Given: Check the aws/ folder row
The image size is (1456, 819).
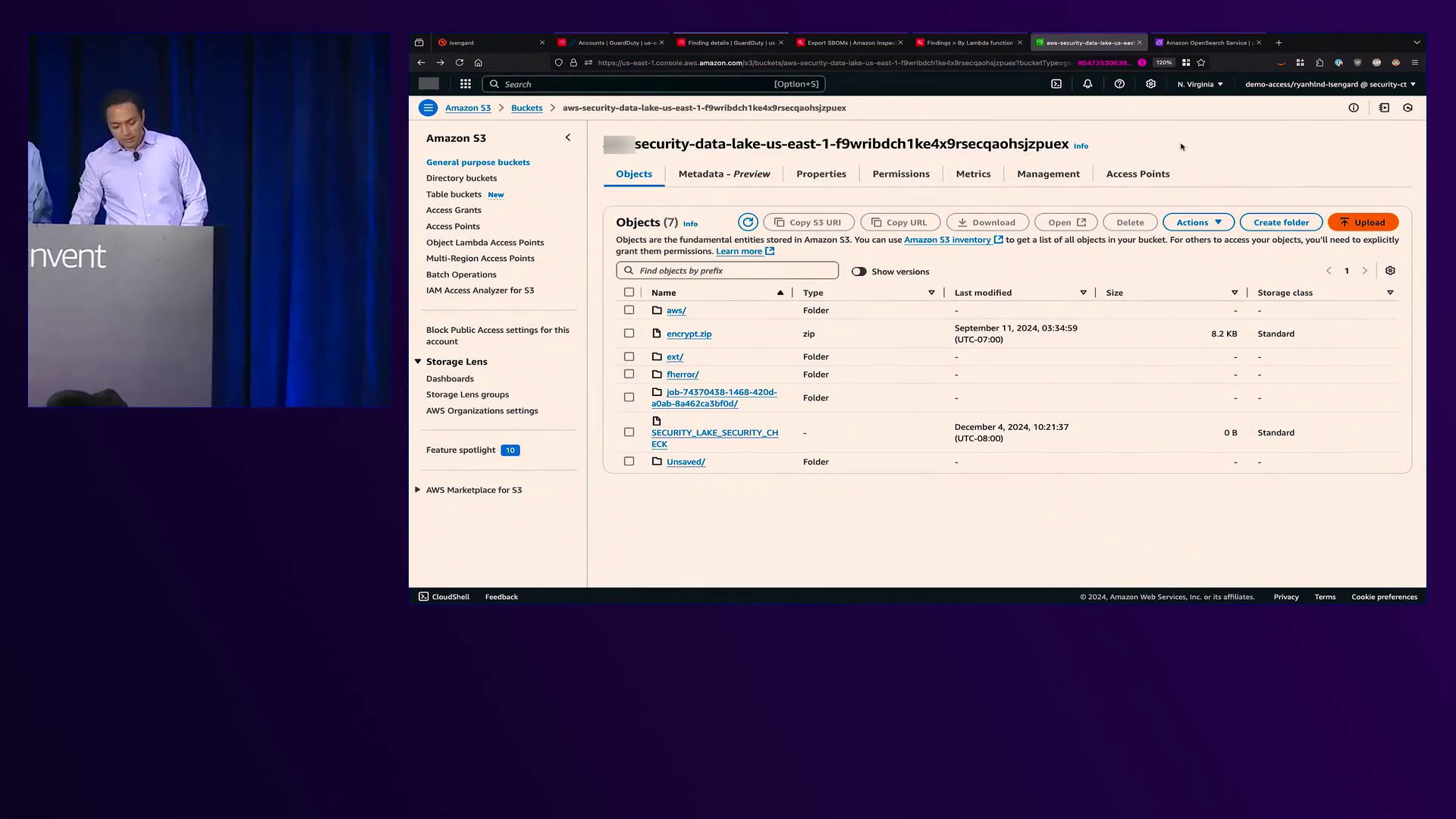Looking at the screenshot, I should [x=629, y=310].
